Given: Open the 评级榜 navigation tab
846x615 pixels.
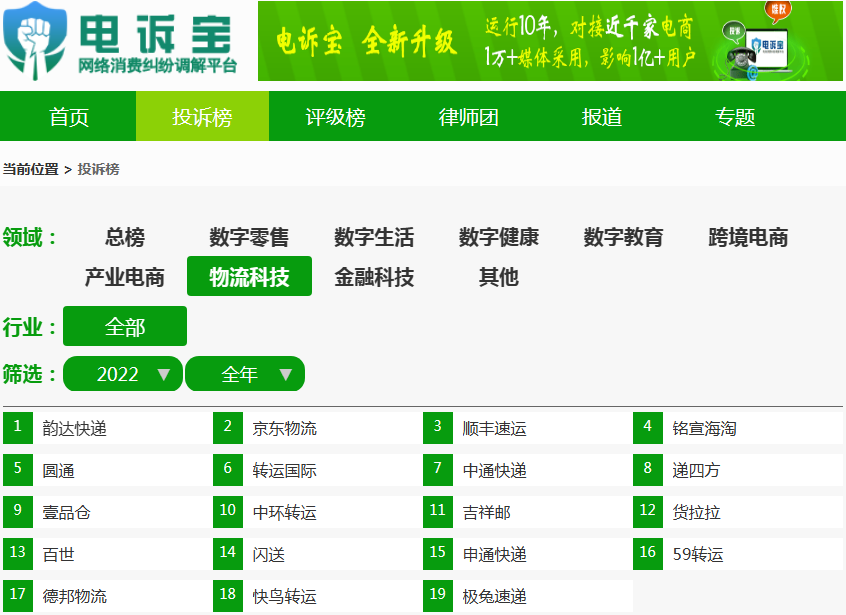Looking at the screenshot, I should click(335, 117).
